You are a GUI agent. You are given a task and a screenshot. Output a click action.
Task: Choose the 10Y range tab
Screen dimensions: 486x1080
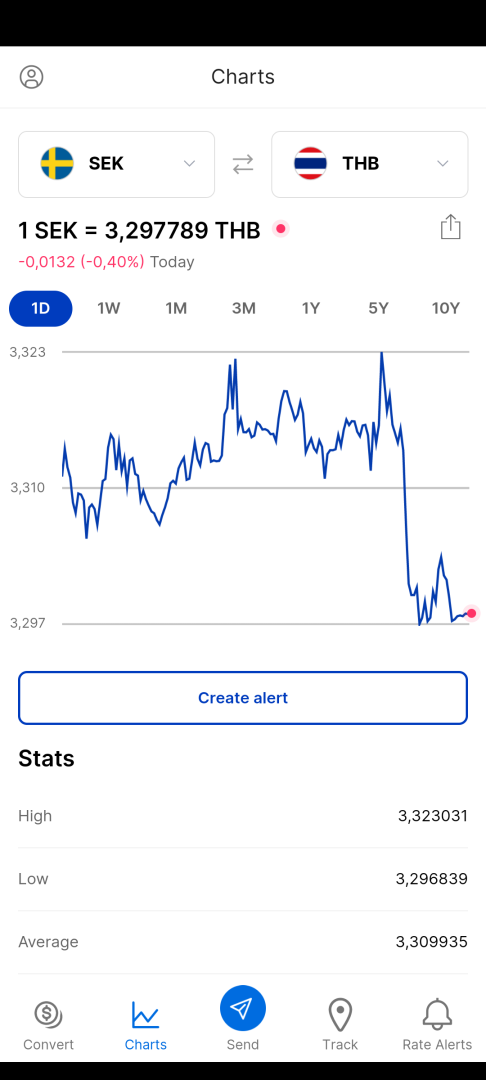coord(445,309)
